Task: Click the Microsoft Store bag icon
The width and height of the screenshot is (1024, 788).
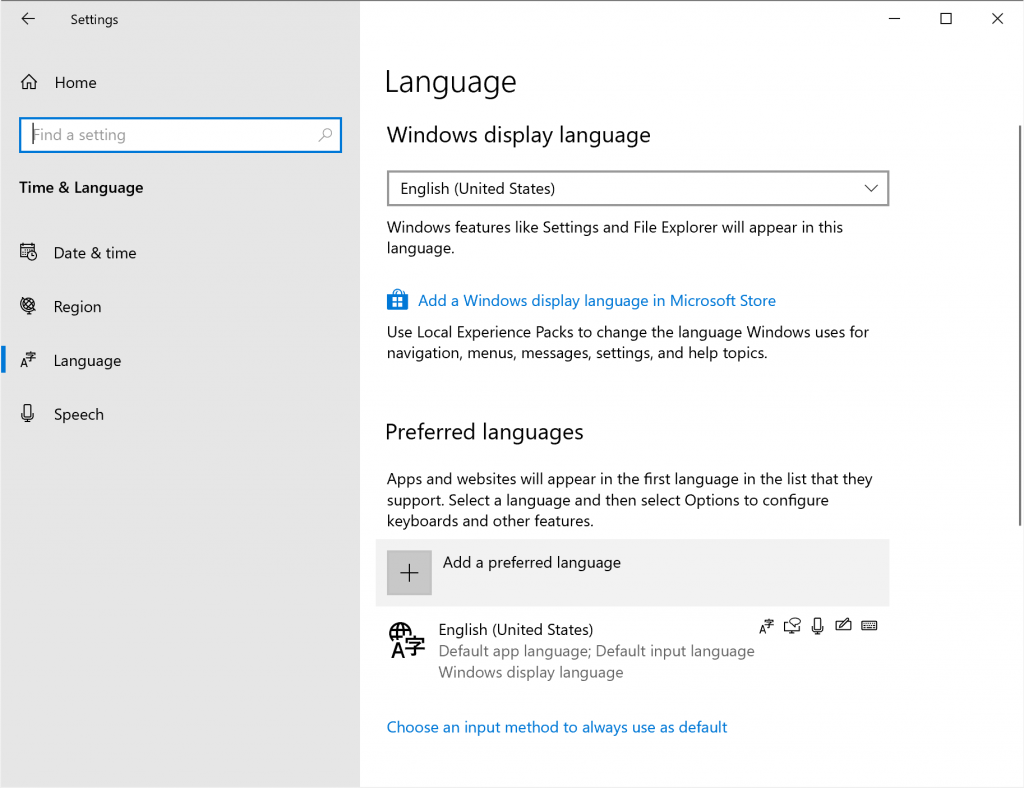Action: click(397, 300)
